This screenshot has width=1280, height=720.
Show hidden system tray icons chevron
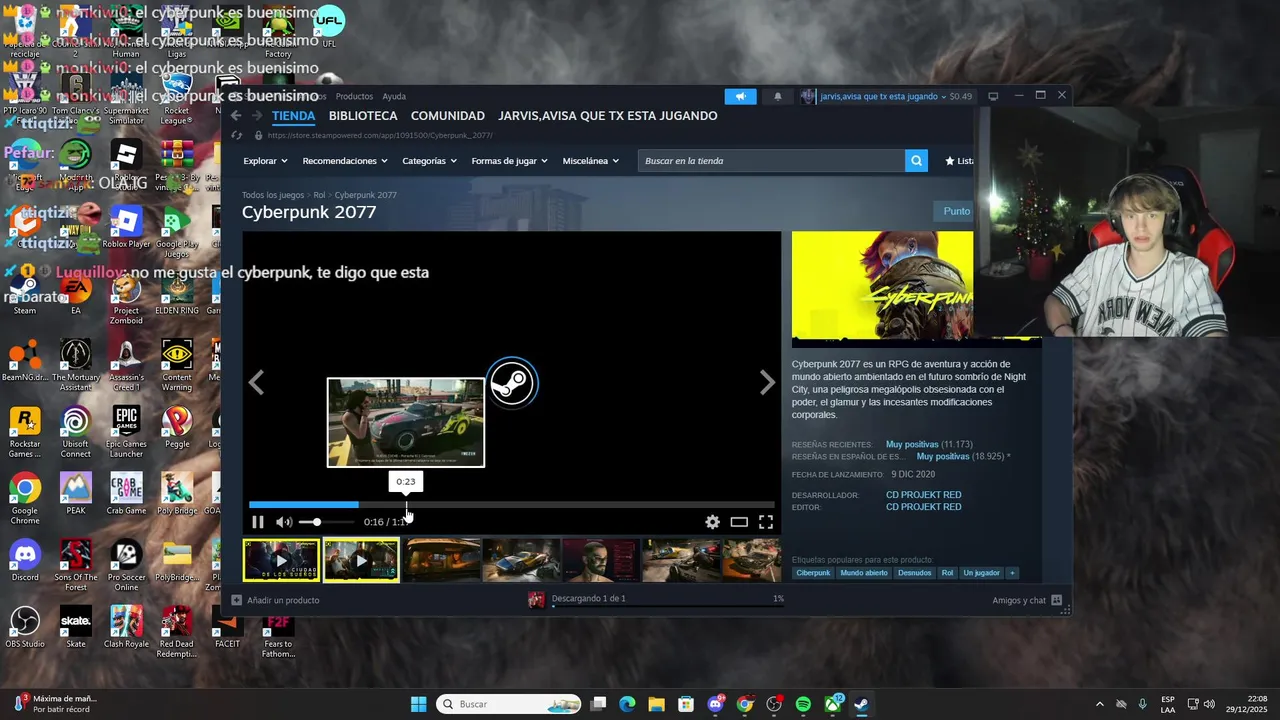(1100, 704)
